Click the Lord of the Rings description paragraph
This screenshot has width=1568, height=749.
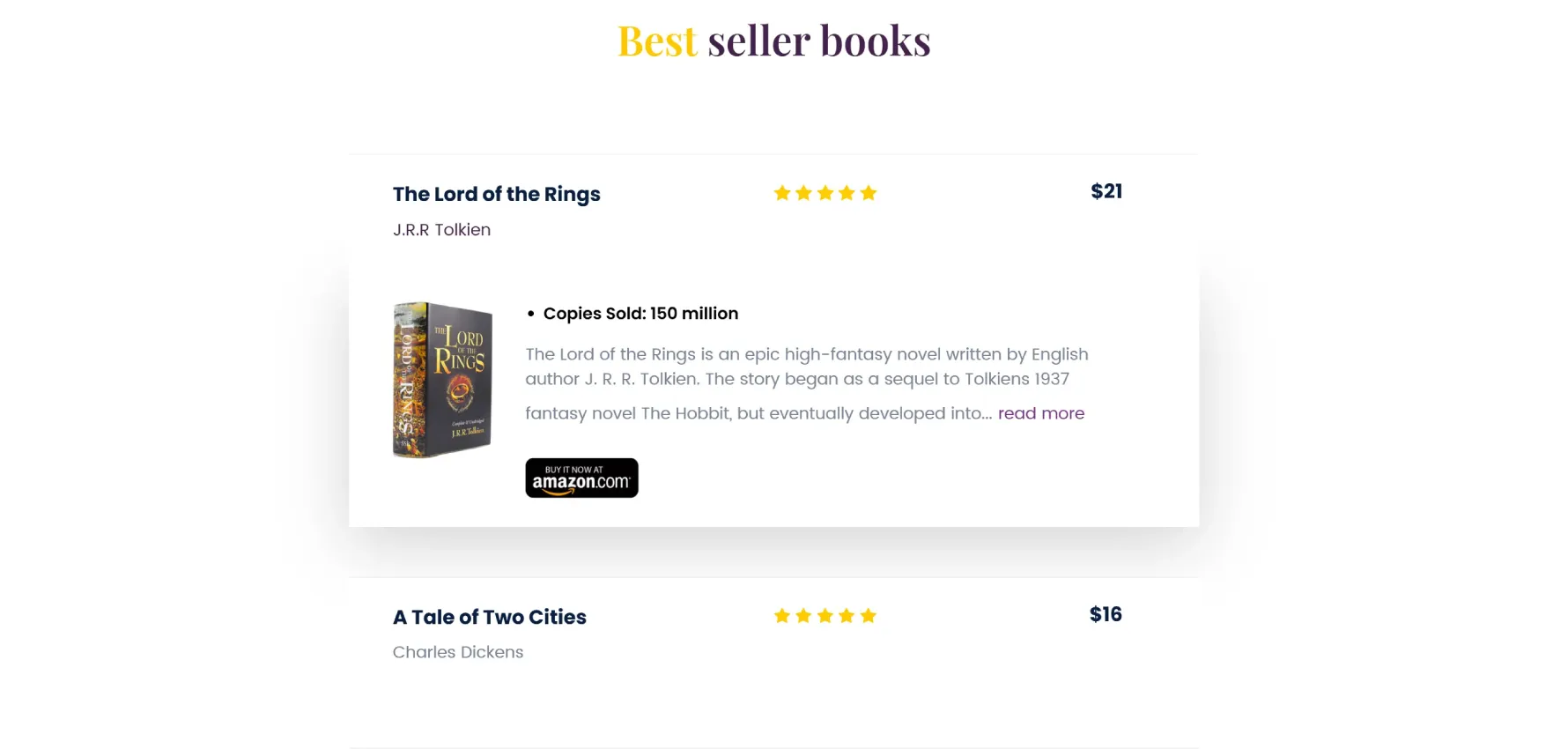point(807,383)
